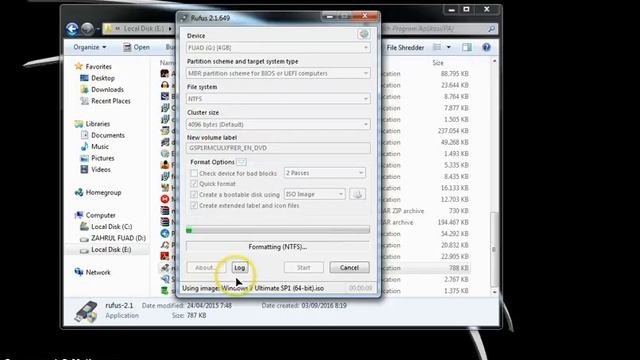Viewport: 640px width, 360px height.
Task: Click the 194.467 KB size entry
Action: (453, 222)
